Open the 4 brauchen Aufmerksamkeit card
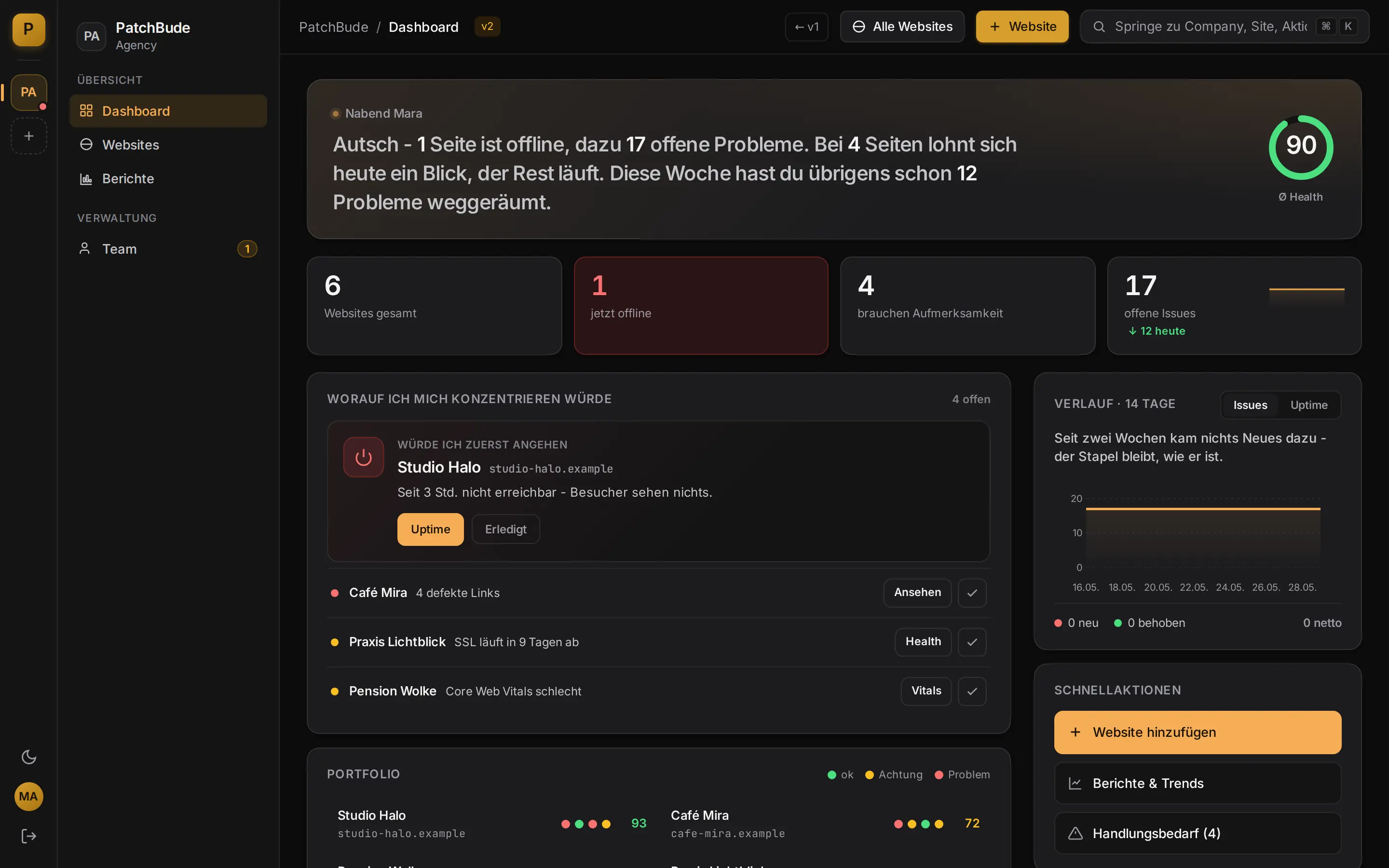1389x868 pixels. tap(967, 305)
